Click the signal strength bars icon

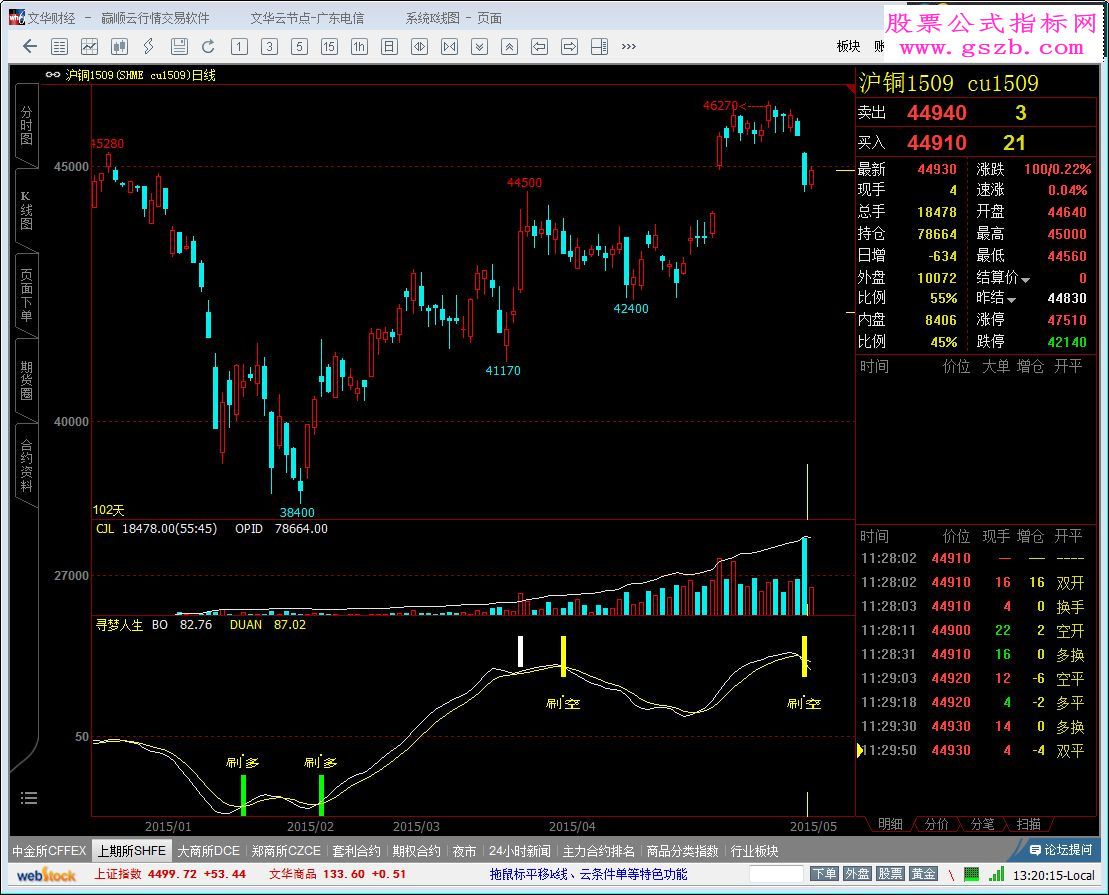[997, 874]
